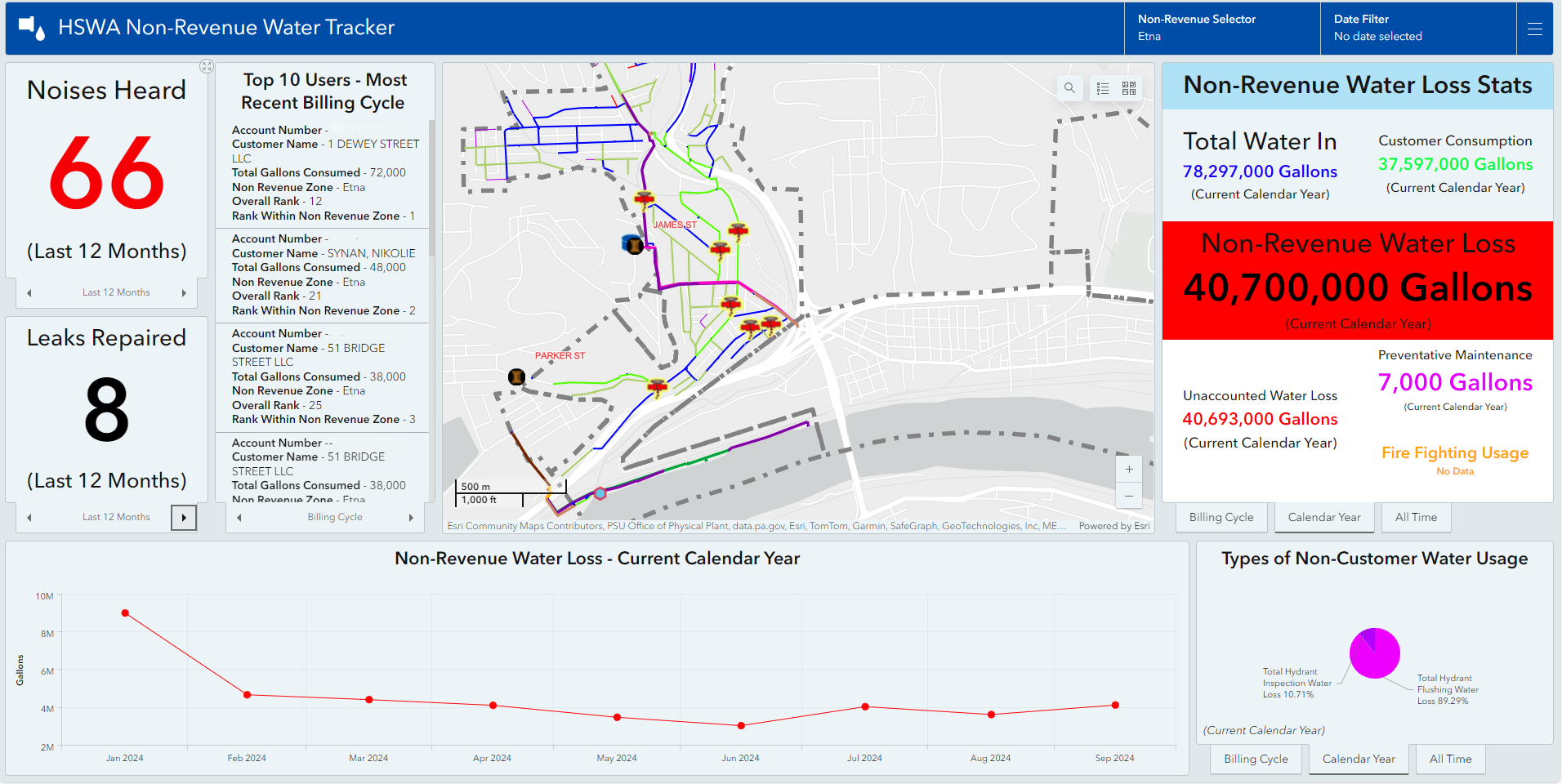1562x784 pixels.
Task: Open the Non-Revenue Selector showing Etna
Action: point(1197,28)
